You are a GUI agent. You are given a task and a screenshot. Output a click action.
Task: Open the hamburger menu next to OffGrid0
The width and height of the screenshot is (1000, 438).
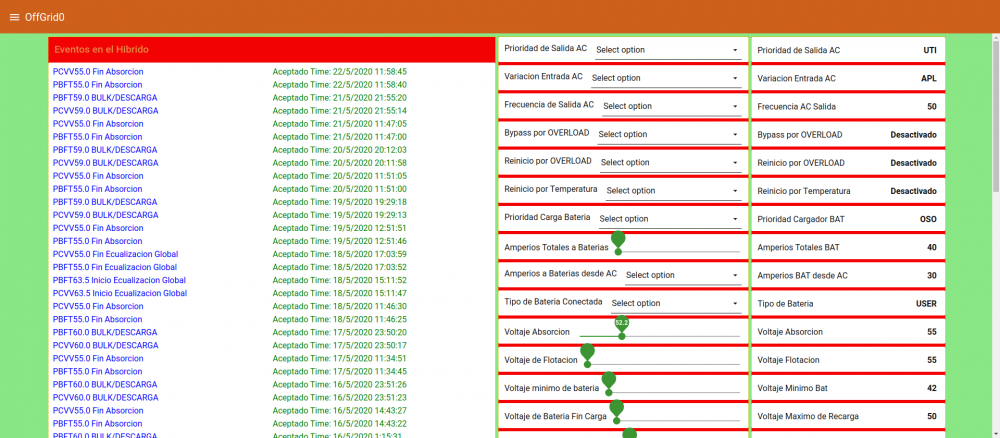[15, 17]
